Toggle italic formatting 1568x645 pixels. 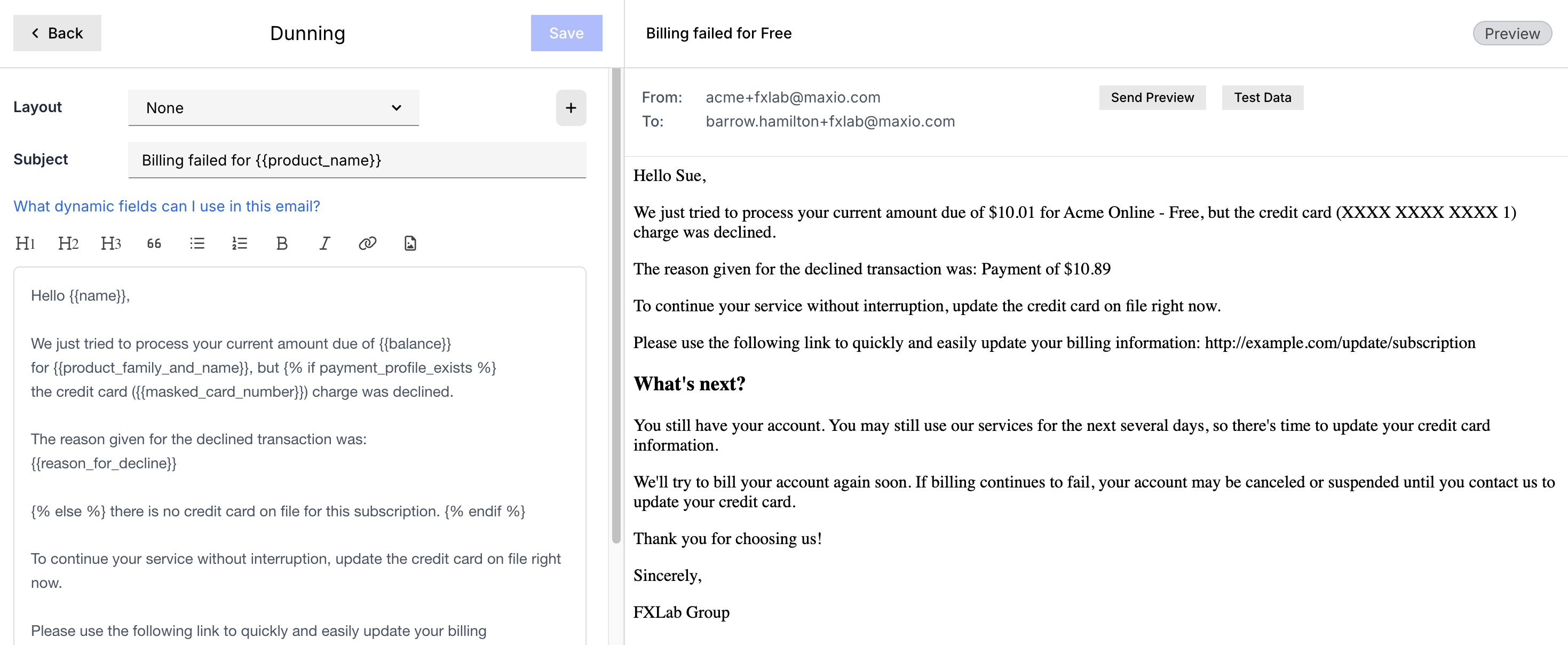324,243
